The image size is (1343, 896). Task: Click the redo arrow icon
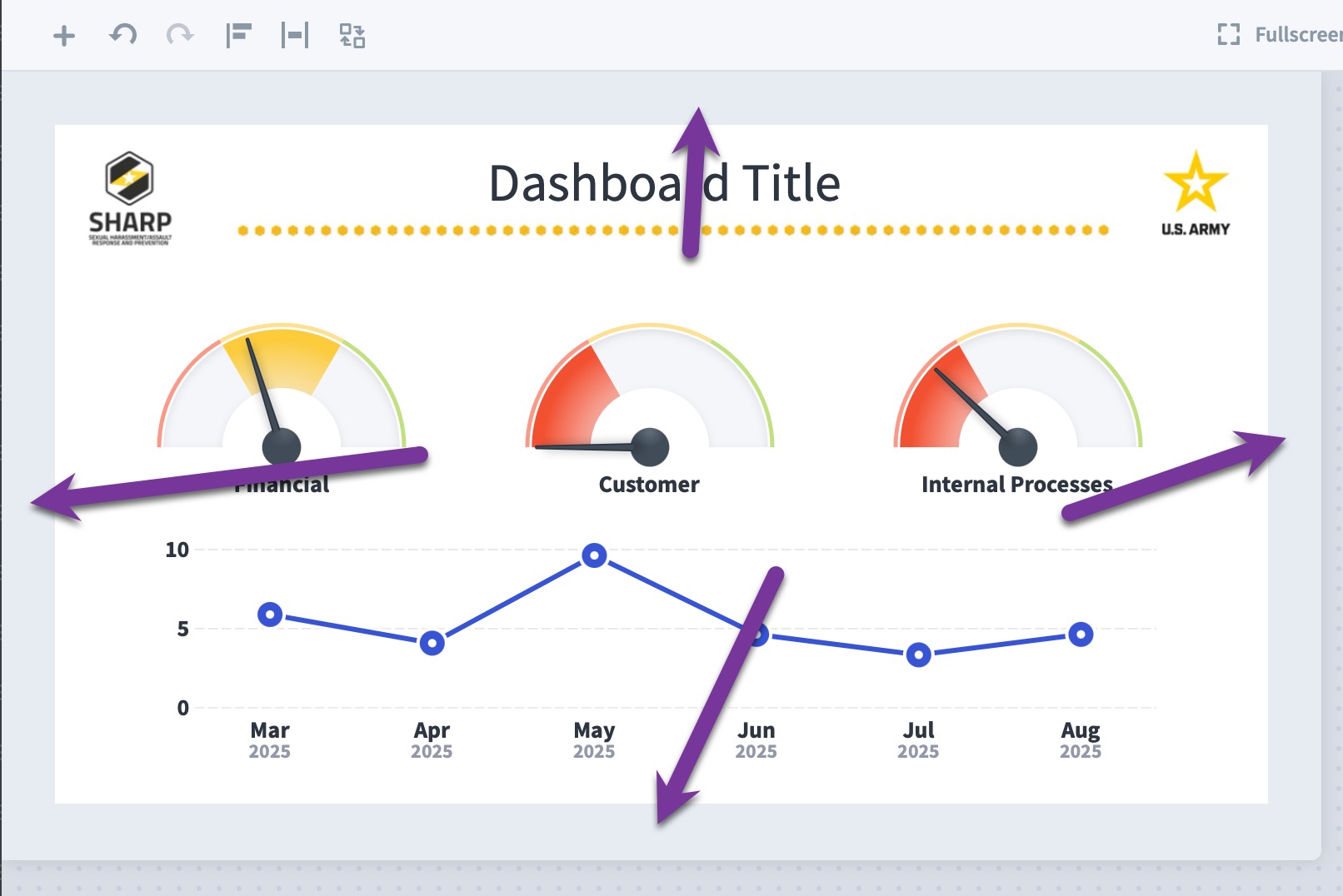pos(180,35)
